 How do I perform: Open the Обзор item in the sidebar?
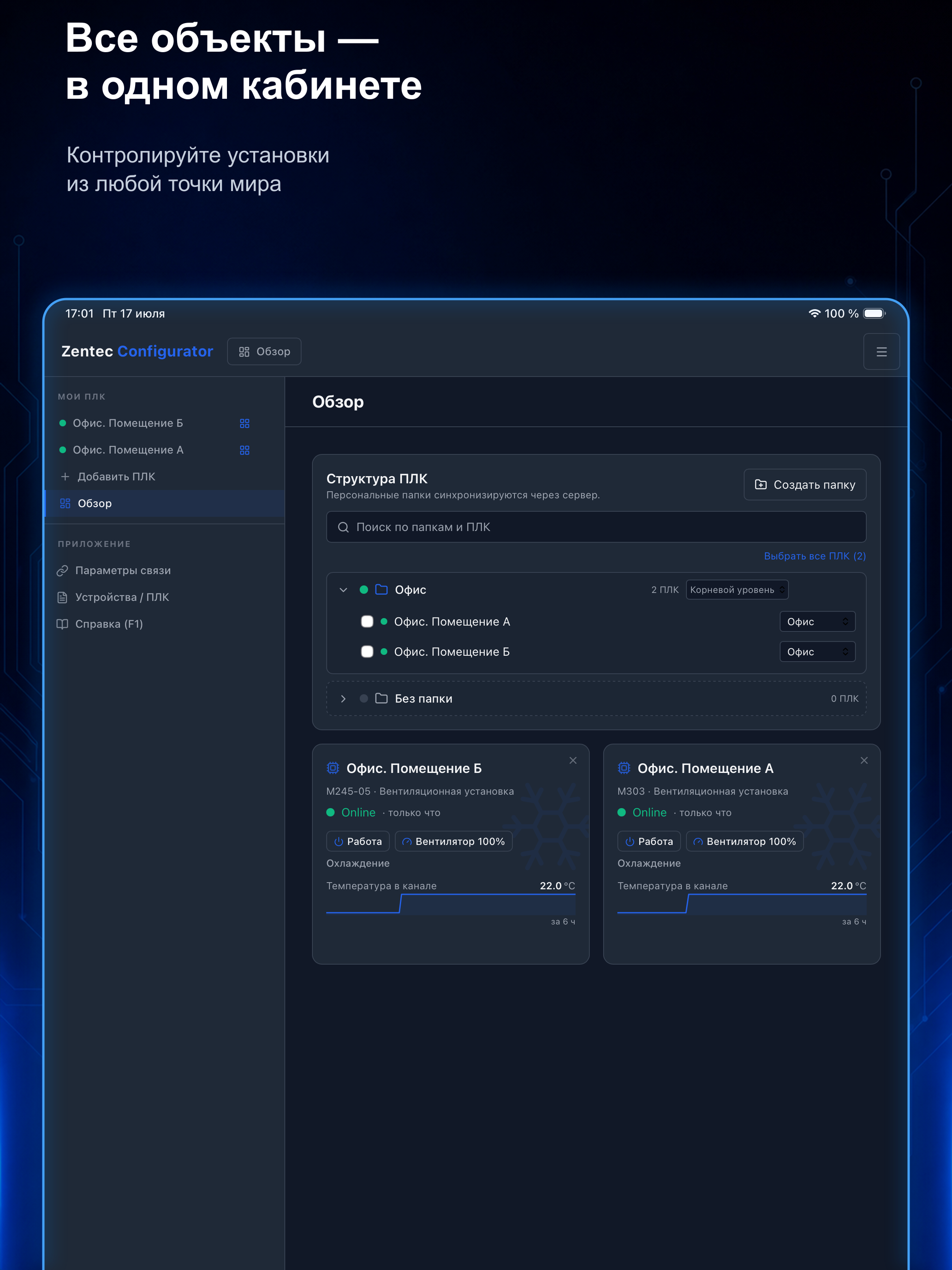point(165,503)
